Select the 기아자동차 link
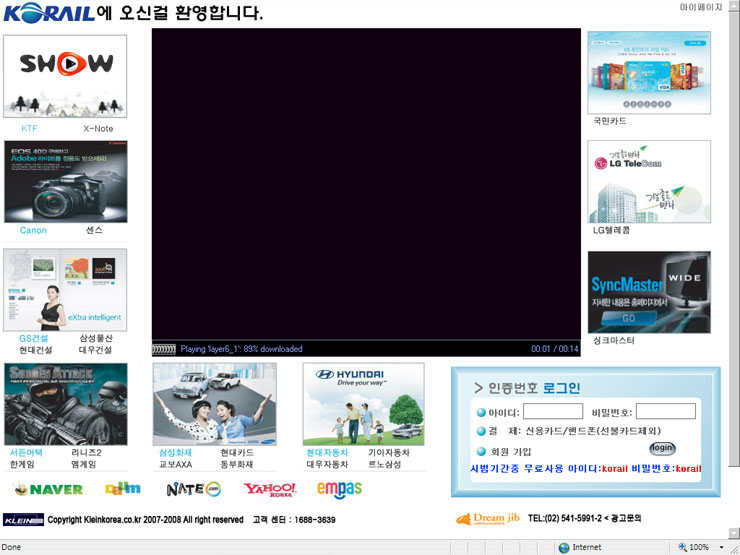This screenshot has height=555, width=740. pyautogui.click(x=389, y=453)
